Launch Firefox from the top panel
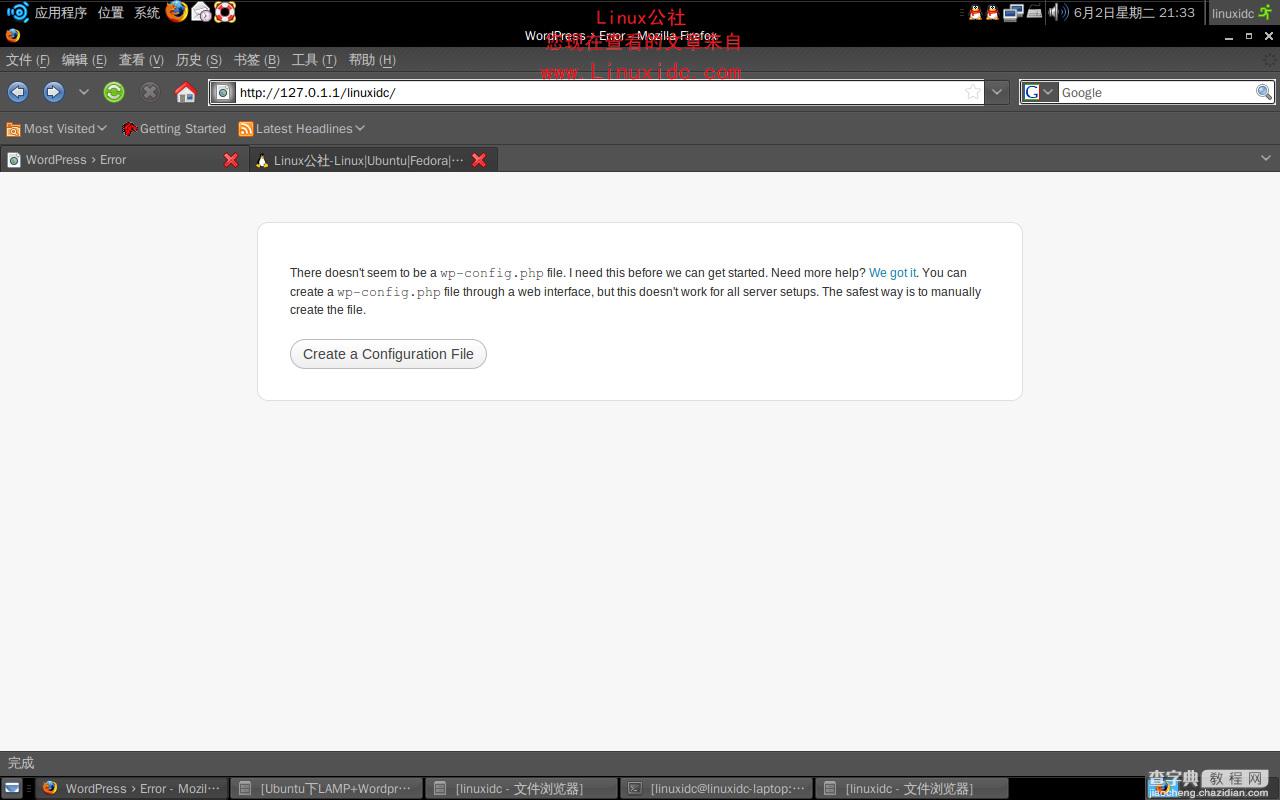Screen dimensions: 1280x800 pyautogui.click(x=177, y=12)
